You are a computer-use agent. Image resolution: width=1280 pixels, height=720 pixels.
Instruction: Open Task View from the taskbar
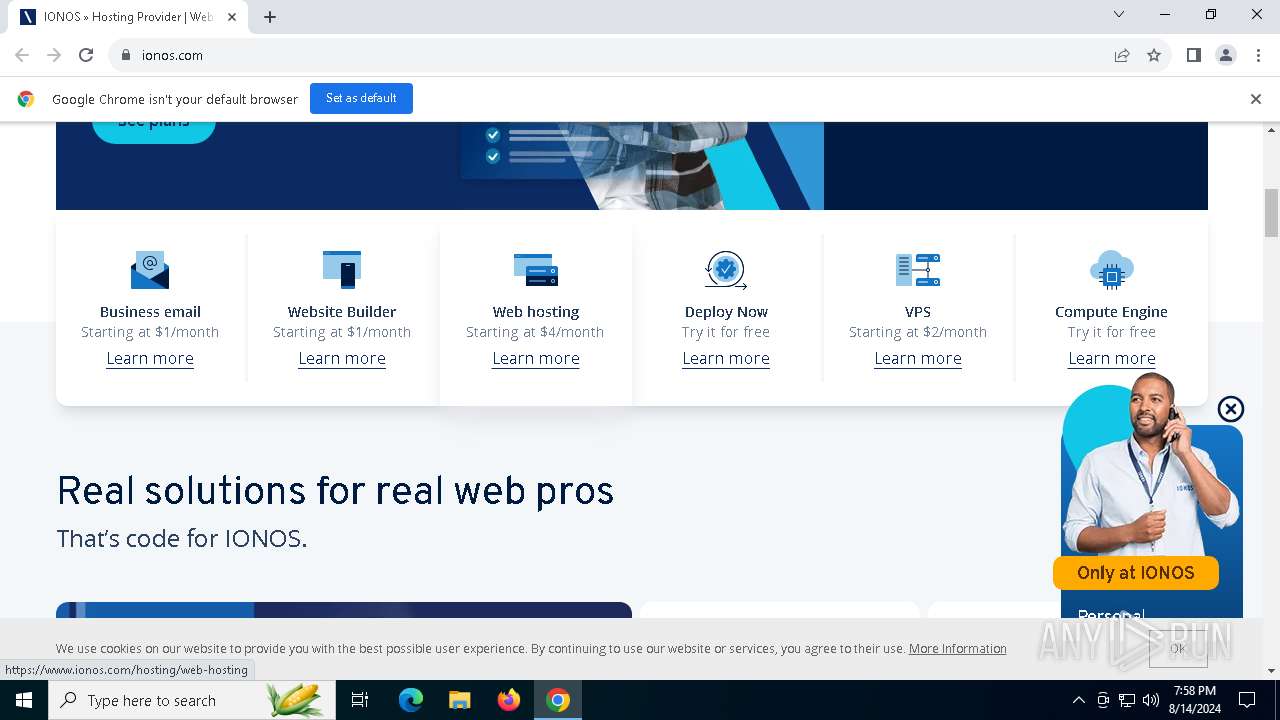[x=360, y=700]
